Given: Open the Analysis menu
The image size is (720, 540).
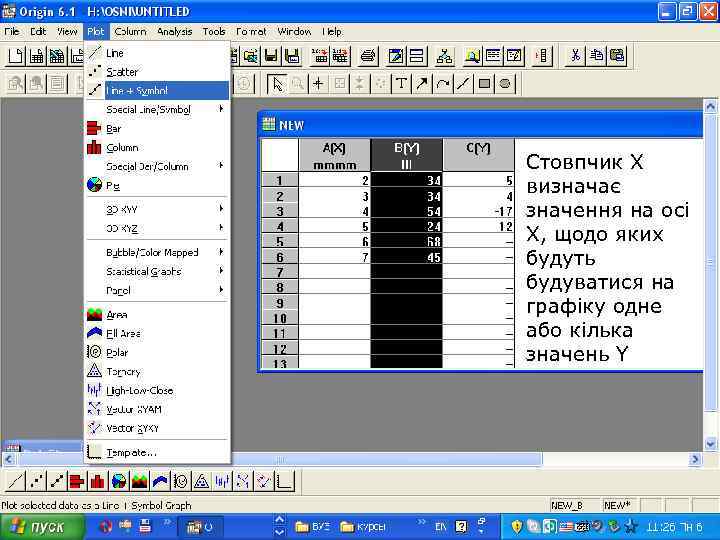Looking at the screenshot, I should 174,32.
